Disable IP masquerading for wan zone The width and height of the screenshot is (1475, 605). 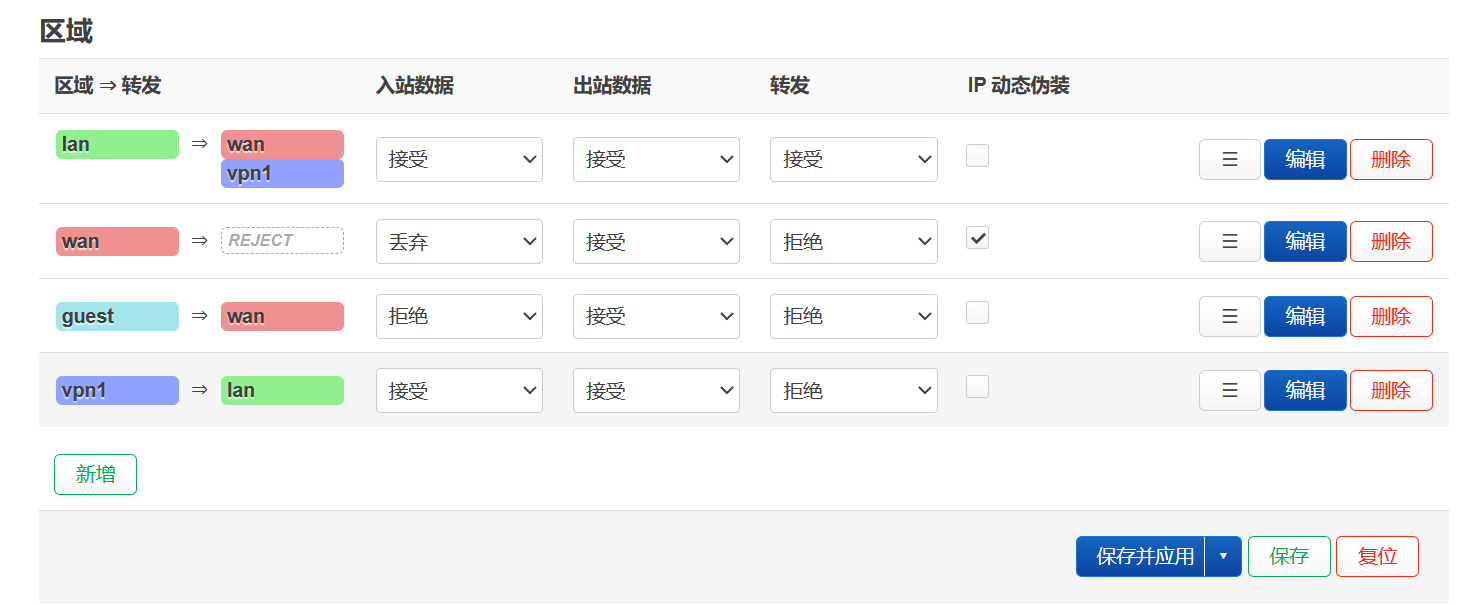[x=977, y=237]
